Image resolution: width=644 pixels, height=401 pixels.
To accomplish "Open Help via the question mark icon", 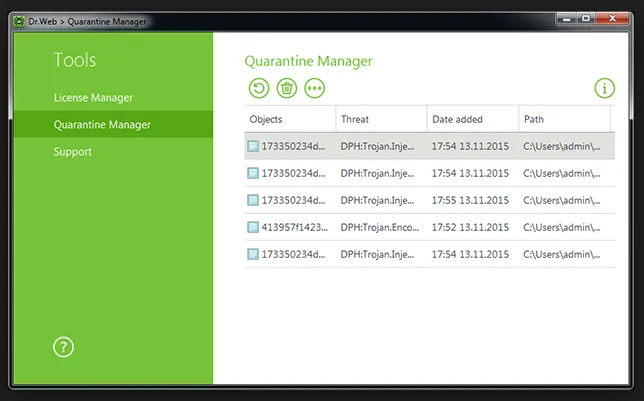I will click(x=64, y=347).
